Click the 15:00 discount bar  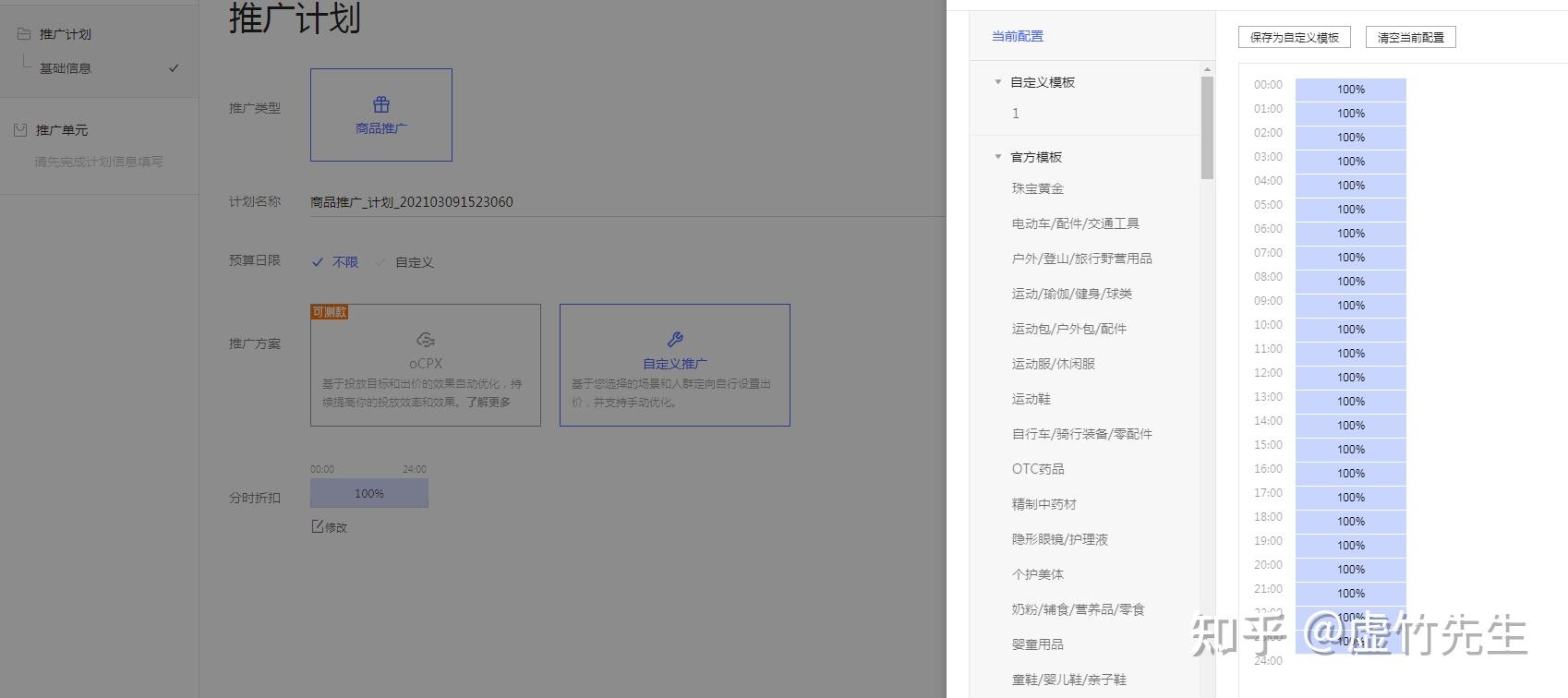click(x=1351, y=450)
